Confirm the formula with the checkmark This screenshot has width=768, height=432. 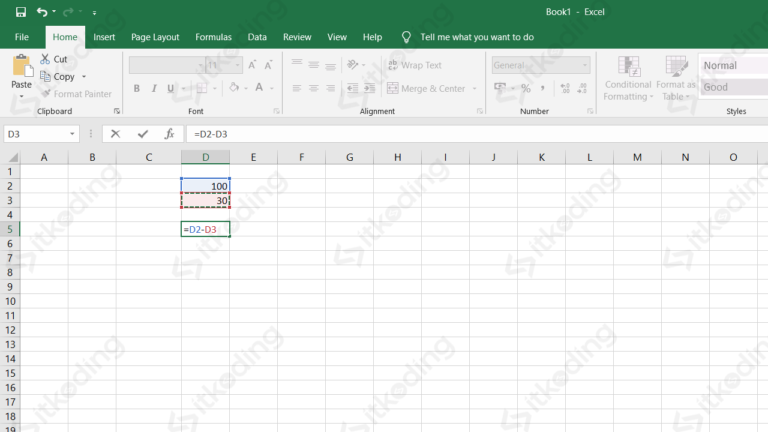point(143,134)
